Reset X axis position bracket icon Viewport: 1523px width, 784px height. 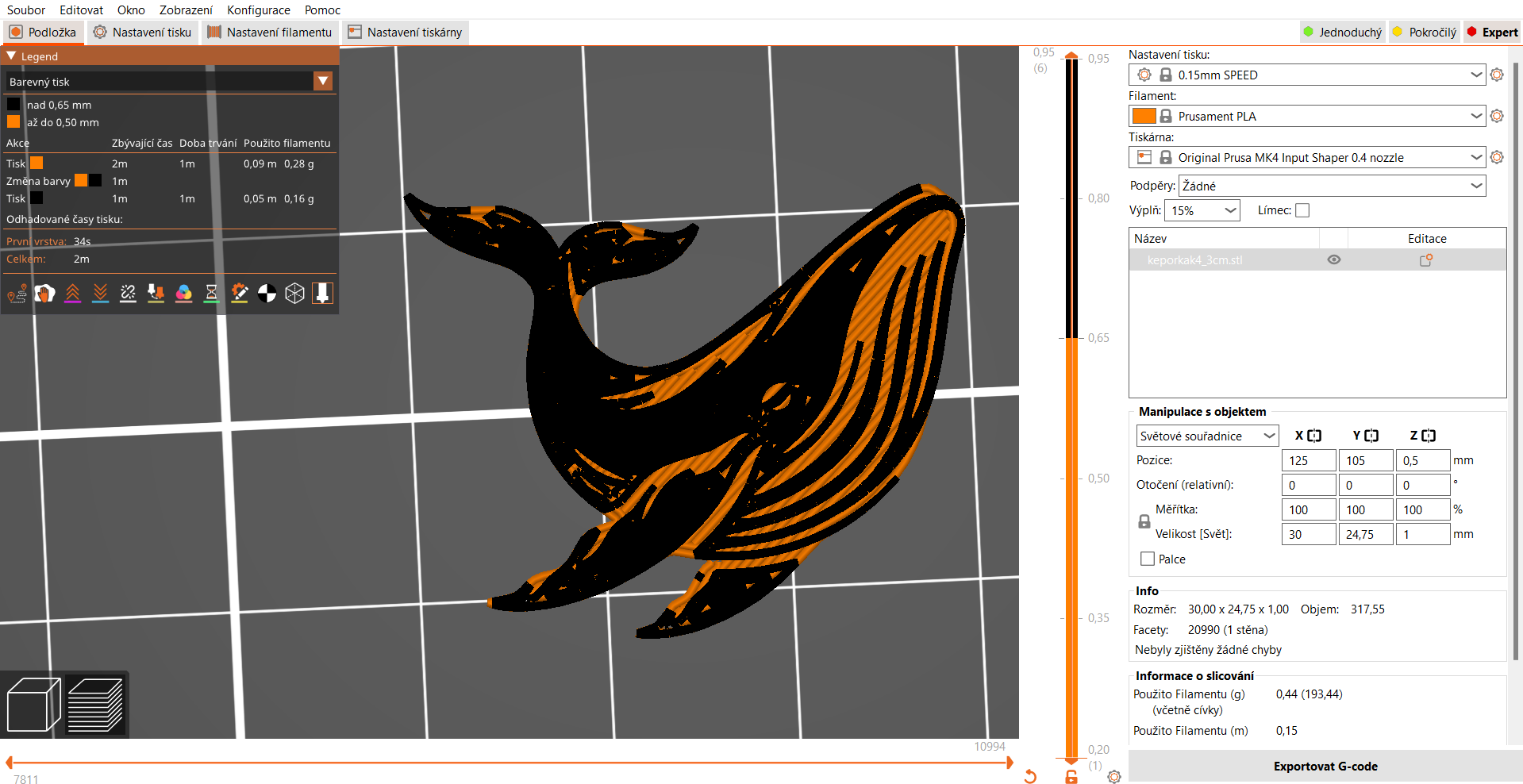coord(1314,436)
